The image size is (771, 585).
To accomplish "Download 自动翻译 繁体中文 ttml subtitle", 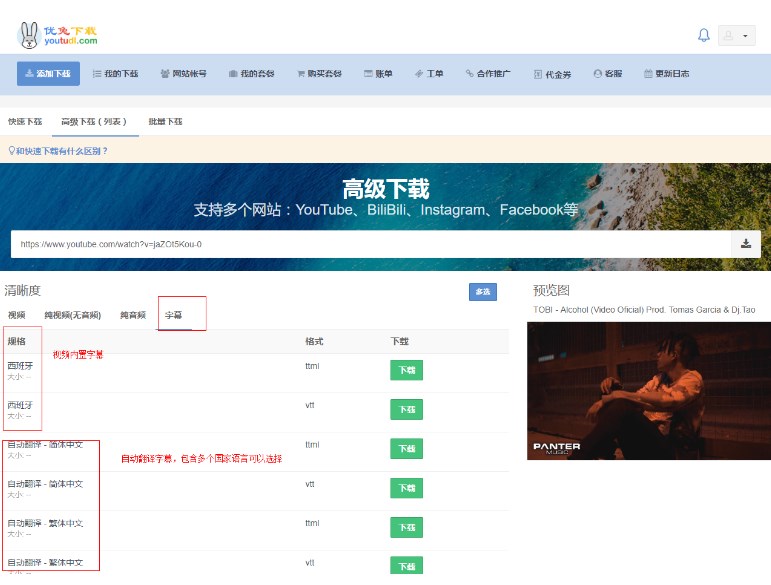I will pos(407,527).
